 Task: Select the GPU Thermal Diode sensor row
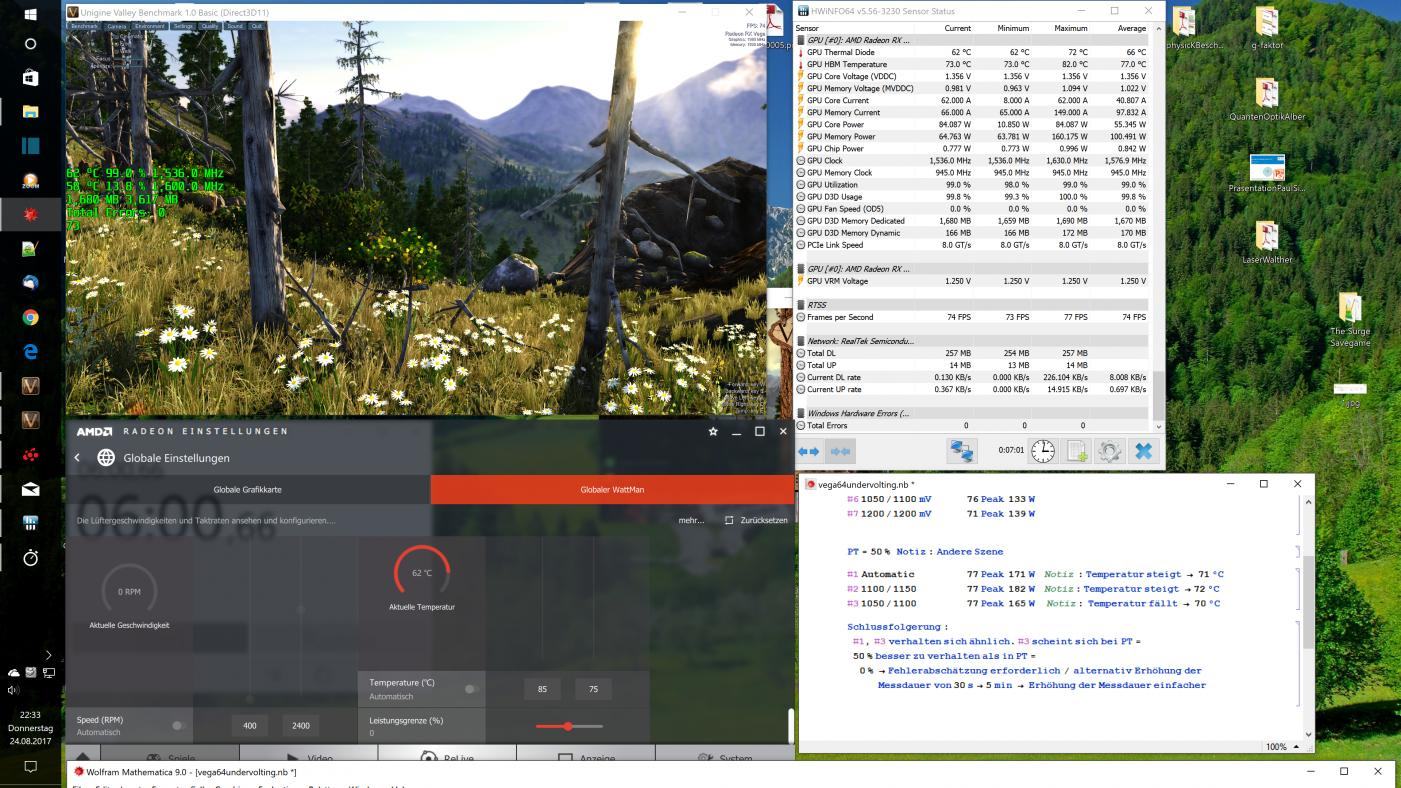pyautogui.click(x=973, y=52)
